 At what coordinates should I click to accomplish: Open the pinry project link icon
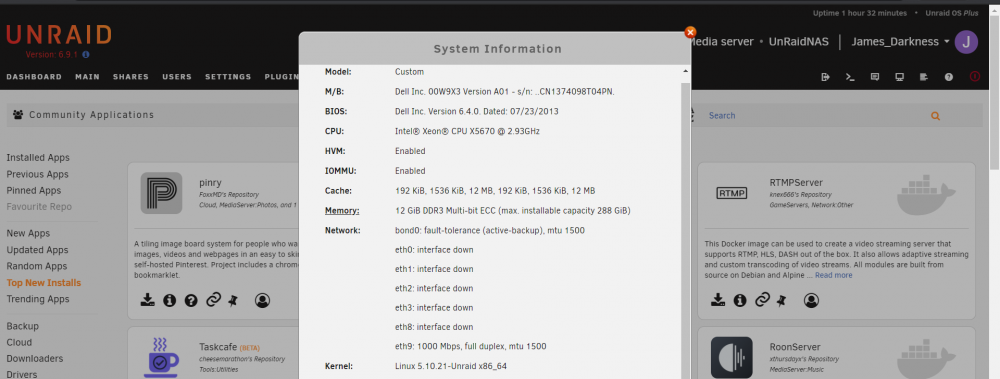tap(213, 300)
